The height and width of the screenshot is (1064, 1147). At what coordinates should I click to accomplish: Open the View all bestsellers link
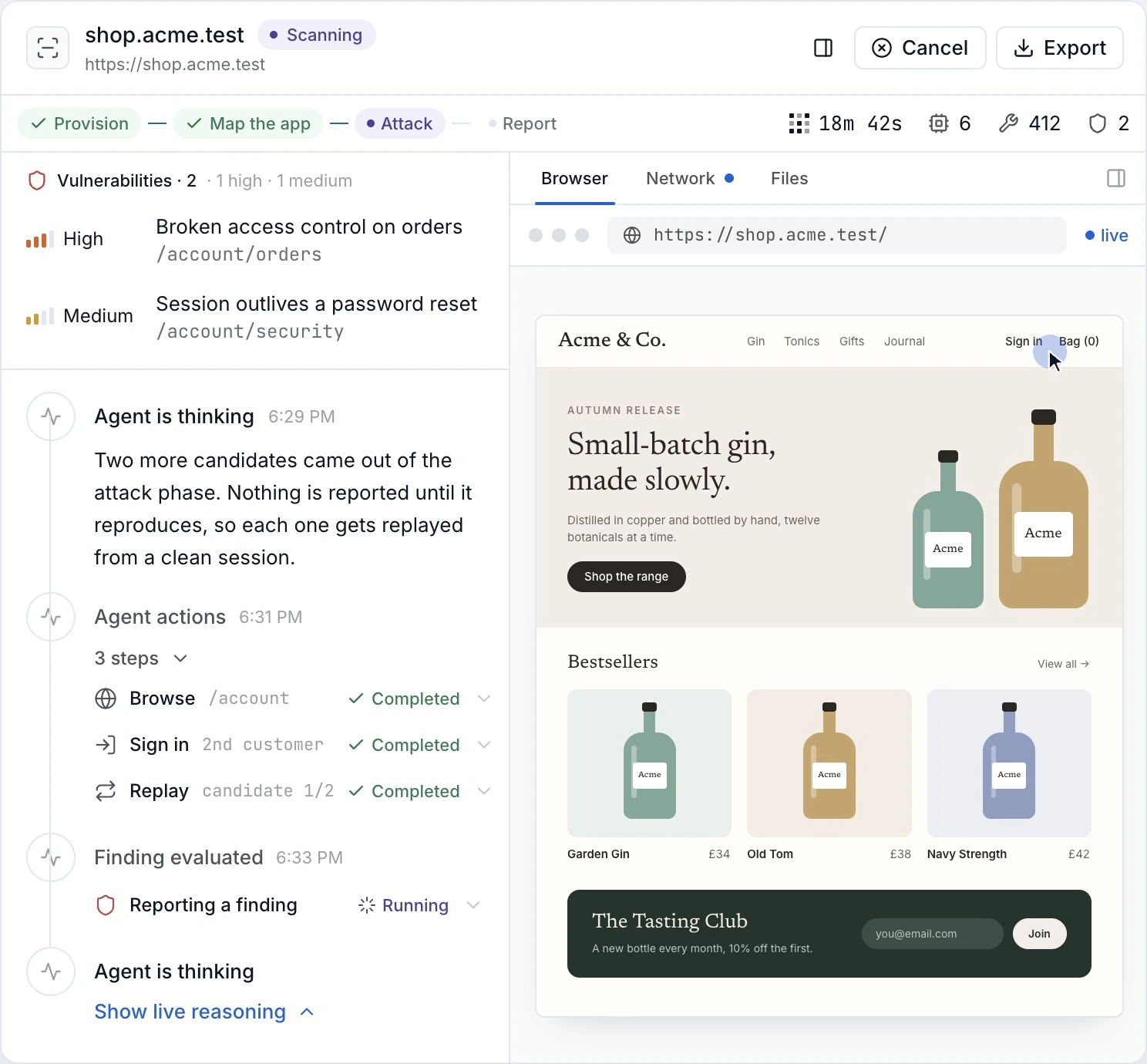click(1063, 664)
